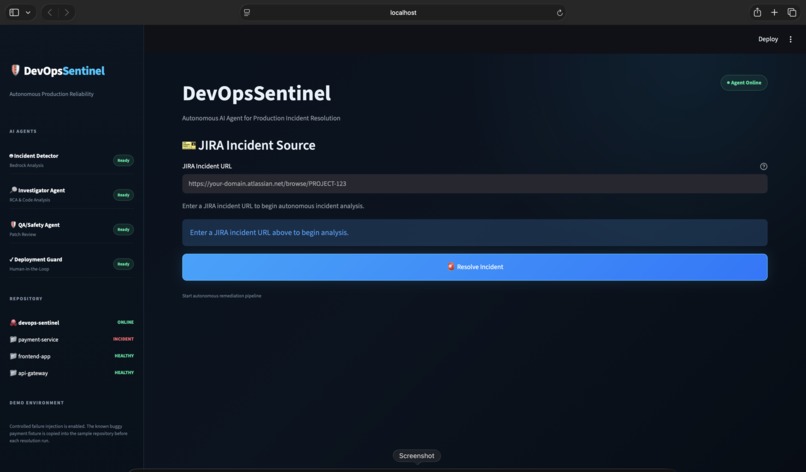Screen dimensions: 806x472
Task: Click the Agent Online status badge
Action: click(744, 83)
